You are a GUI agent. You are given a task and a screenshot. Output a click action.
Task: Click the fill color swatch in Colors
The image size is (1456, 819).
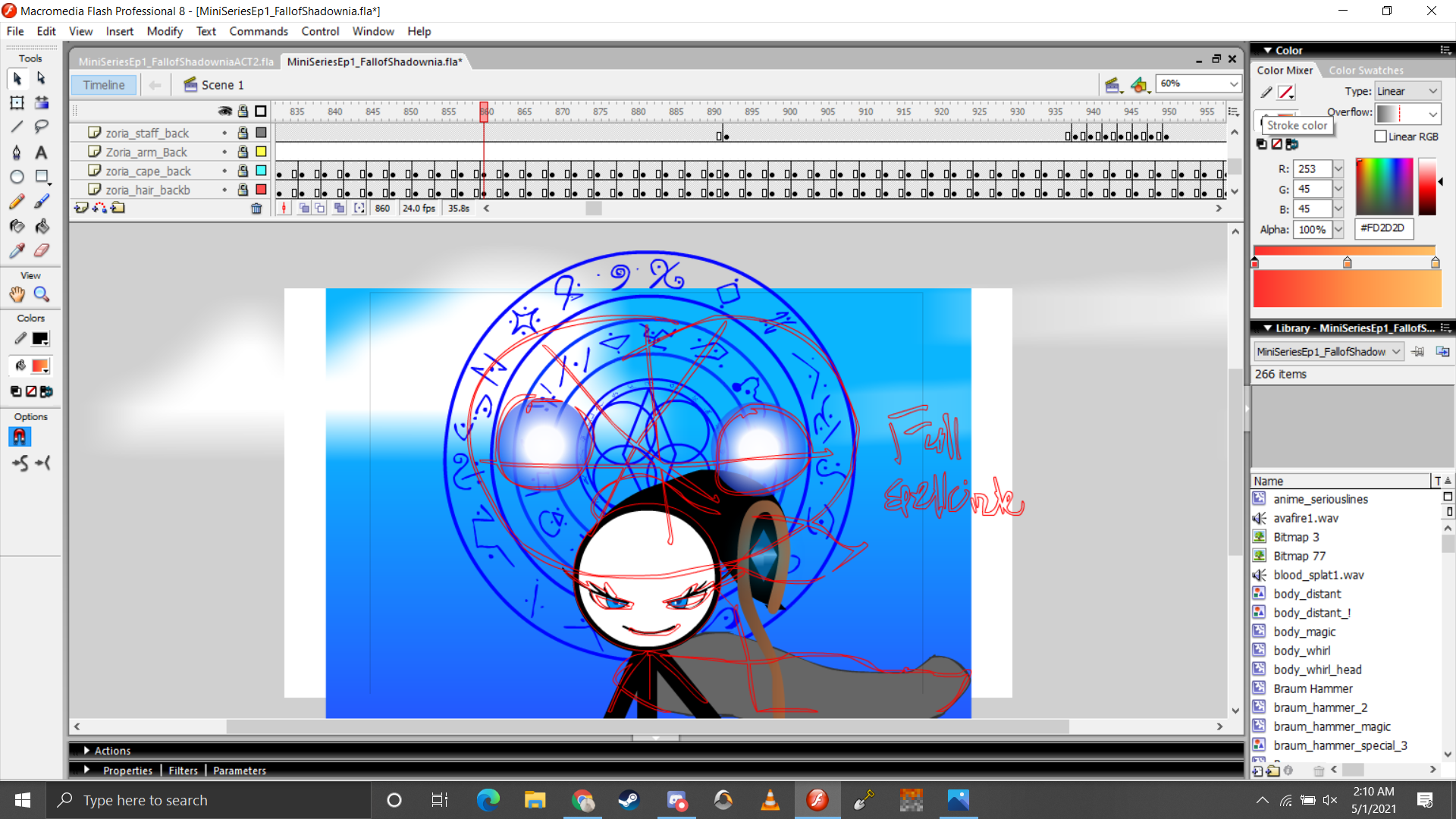40,366
